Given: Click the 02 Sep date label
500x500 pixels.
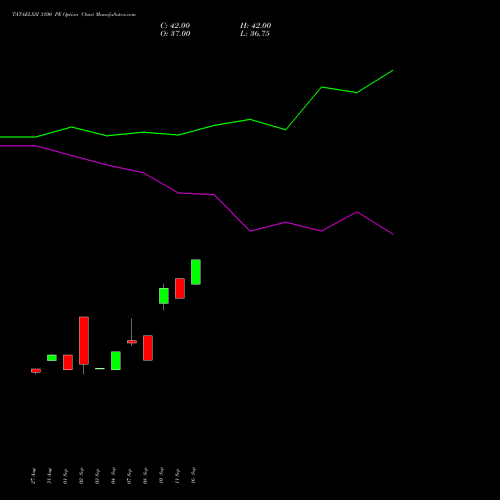Looking at the screenshot, I should pos(81,476).
